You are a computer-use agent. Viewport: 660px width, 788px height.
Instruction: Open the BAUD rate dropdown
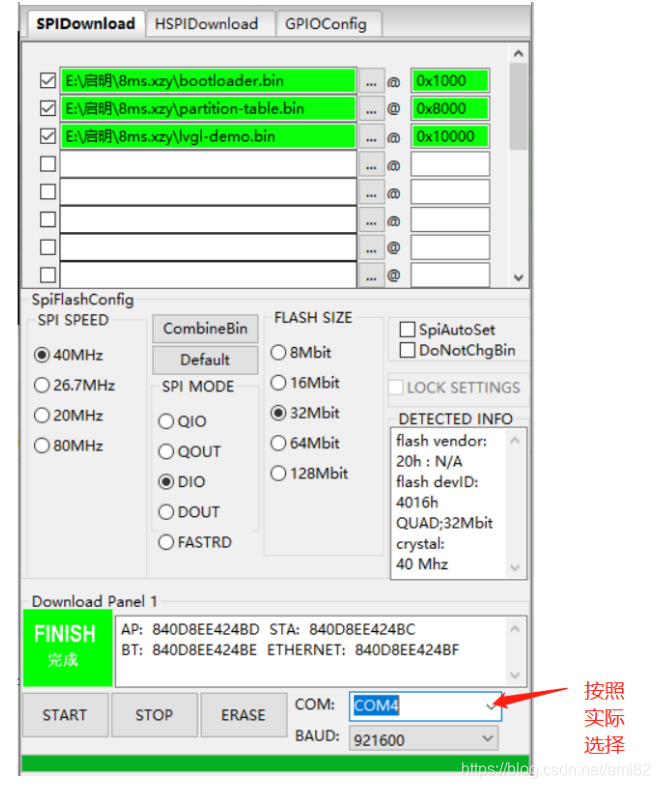click(487, 739)
